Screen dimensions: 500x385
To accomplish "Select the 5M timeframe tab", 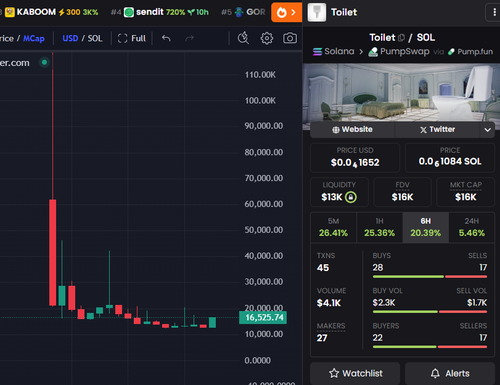I will 333,227.
